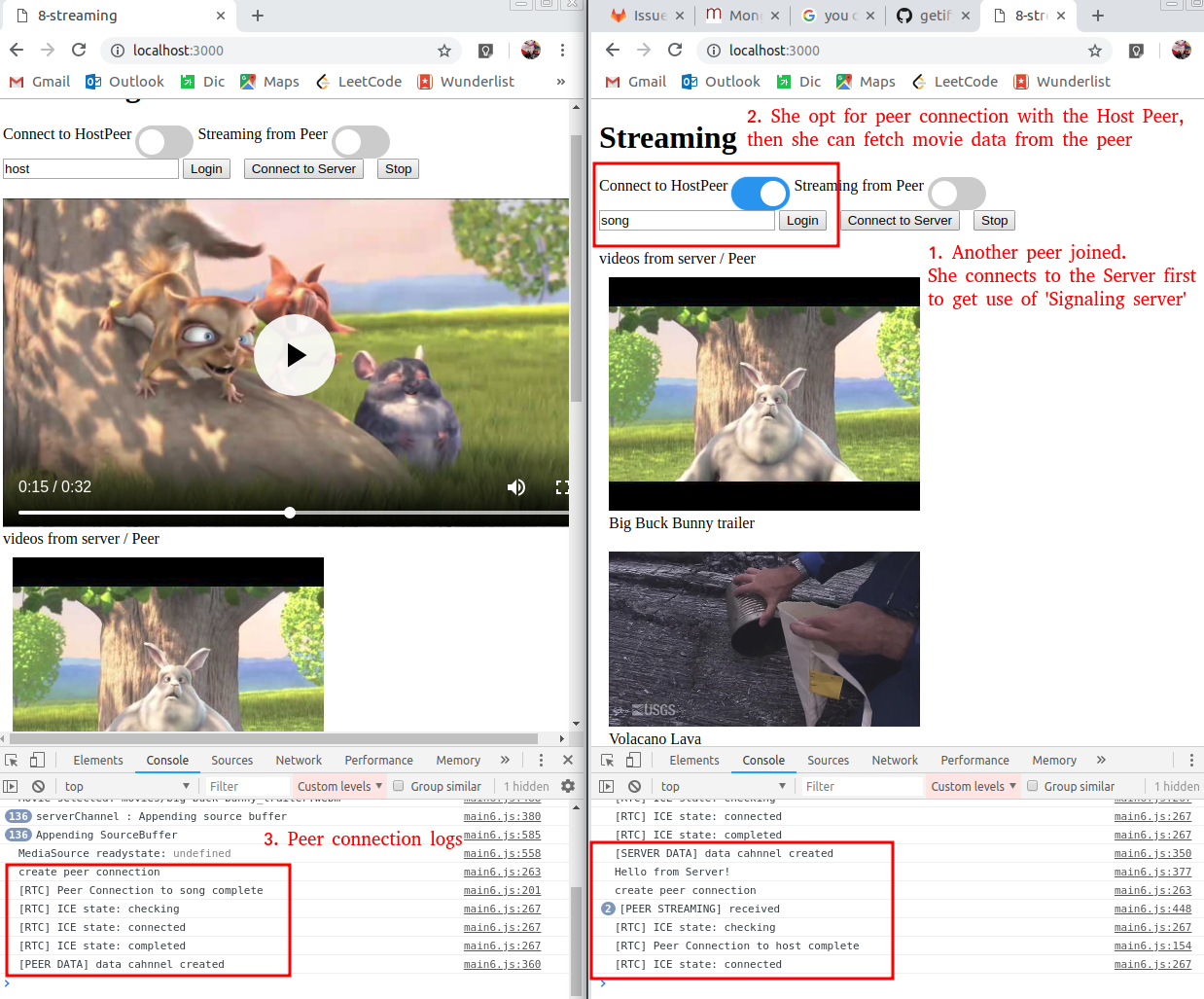
Task: Show console sidebar in right DevTools
Action: (x=607, y=786)
